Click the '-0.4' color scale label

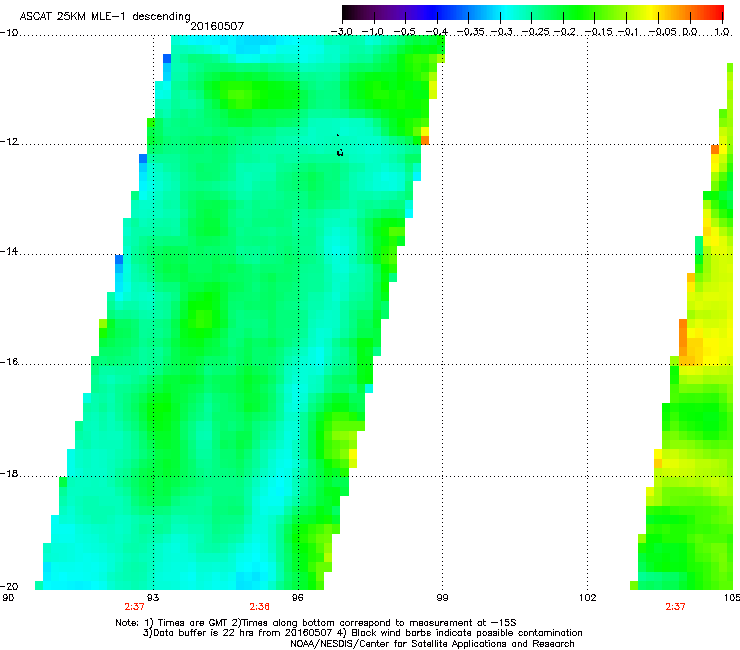click(437, 32)
